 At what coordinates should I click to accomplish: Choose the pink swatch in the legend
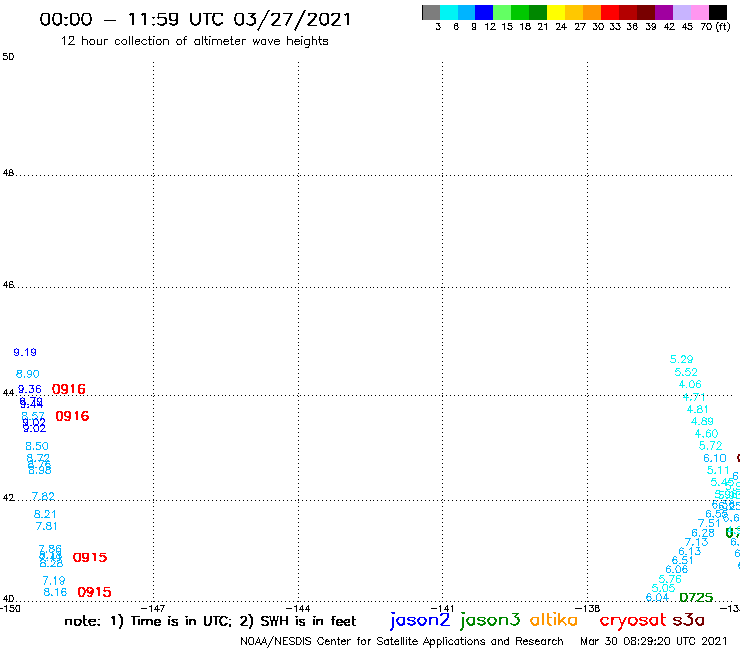pyautogui.click(x=700, y=12)
